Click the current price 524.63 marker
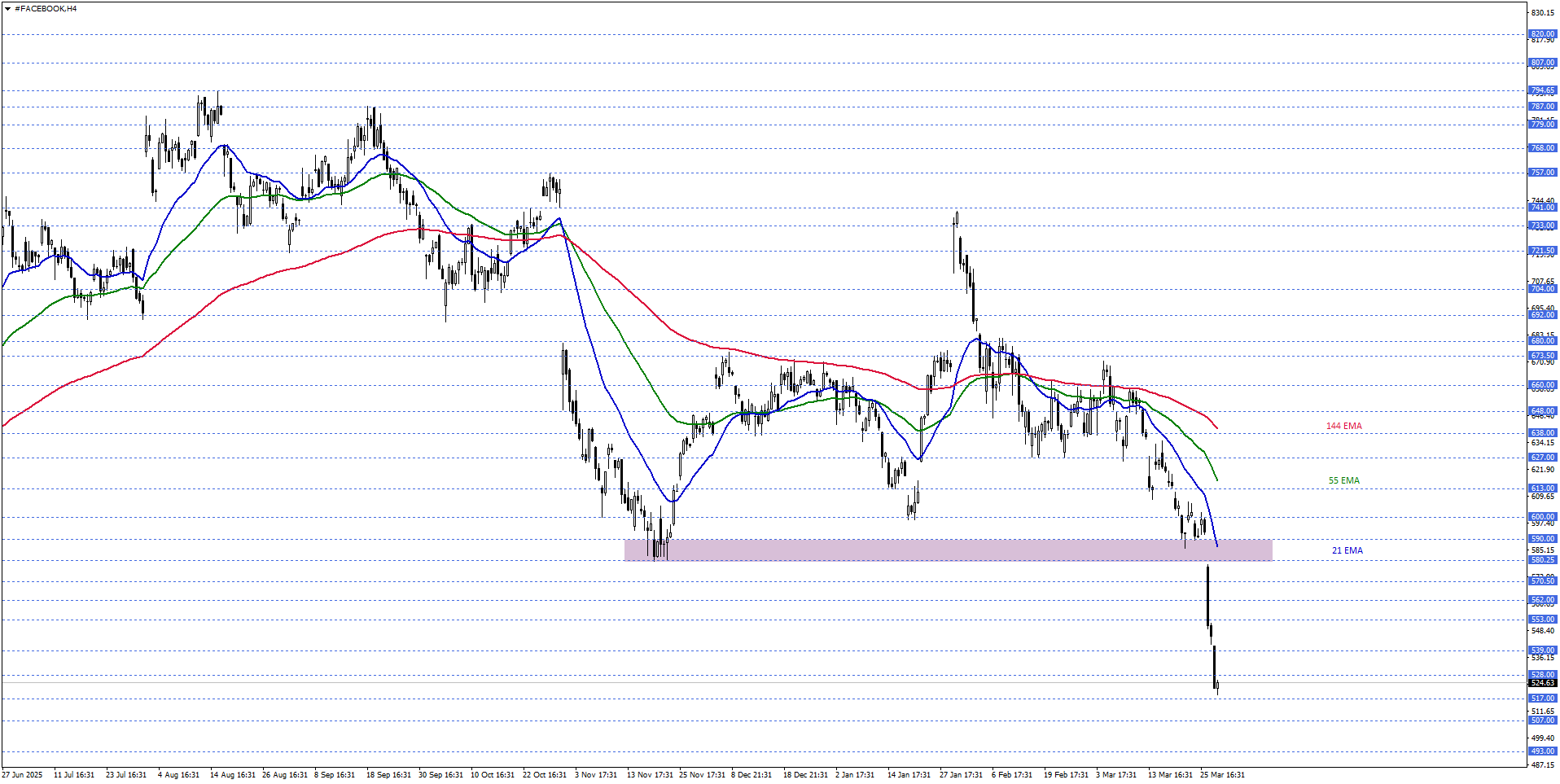This screenshot has height=784, width=1560. (x=1542, y=683)
